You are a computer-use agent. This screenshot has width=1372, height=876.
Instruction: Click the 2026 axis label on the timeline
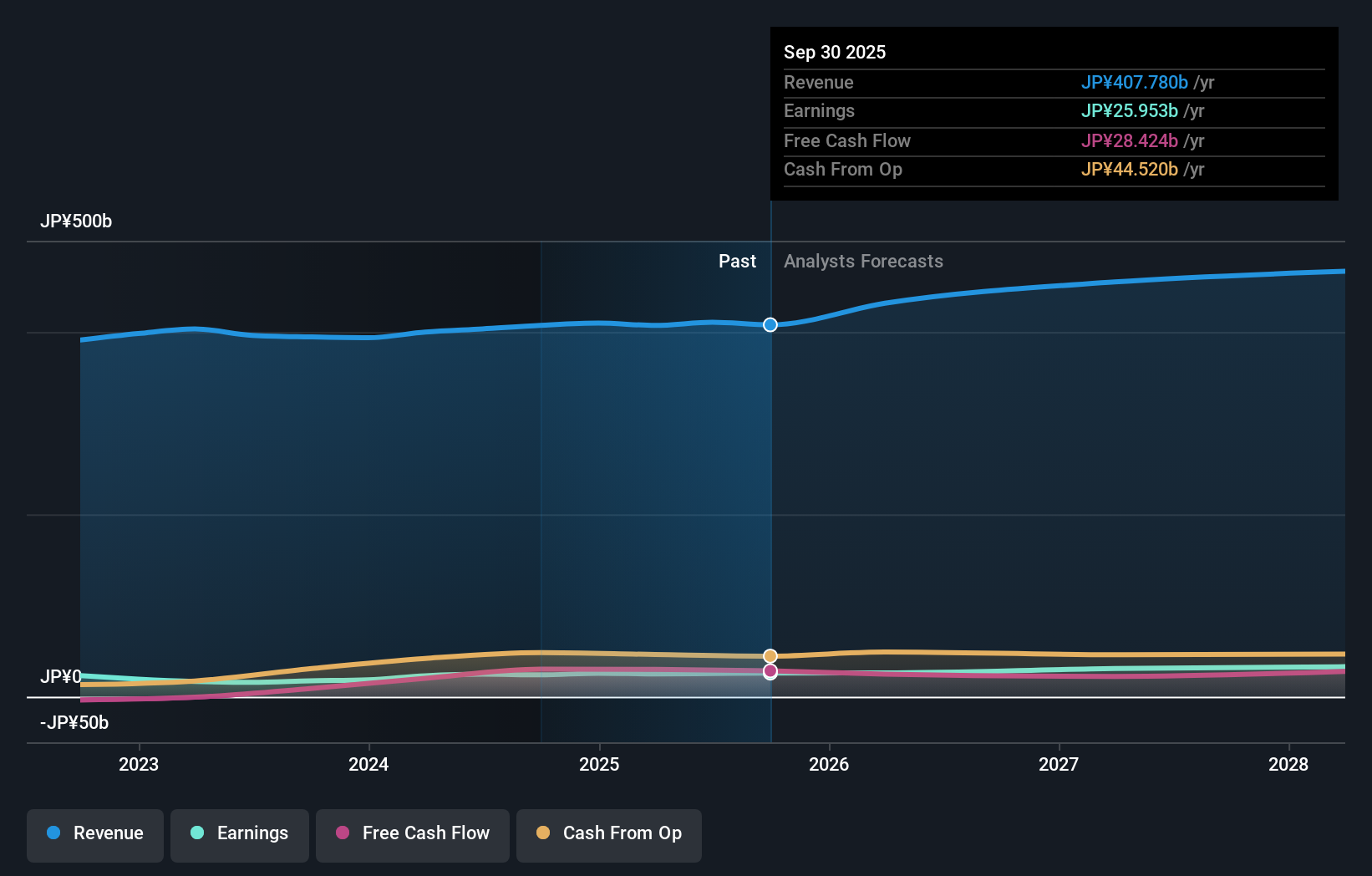[829, 764]
